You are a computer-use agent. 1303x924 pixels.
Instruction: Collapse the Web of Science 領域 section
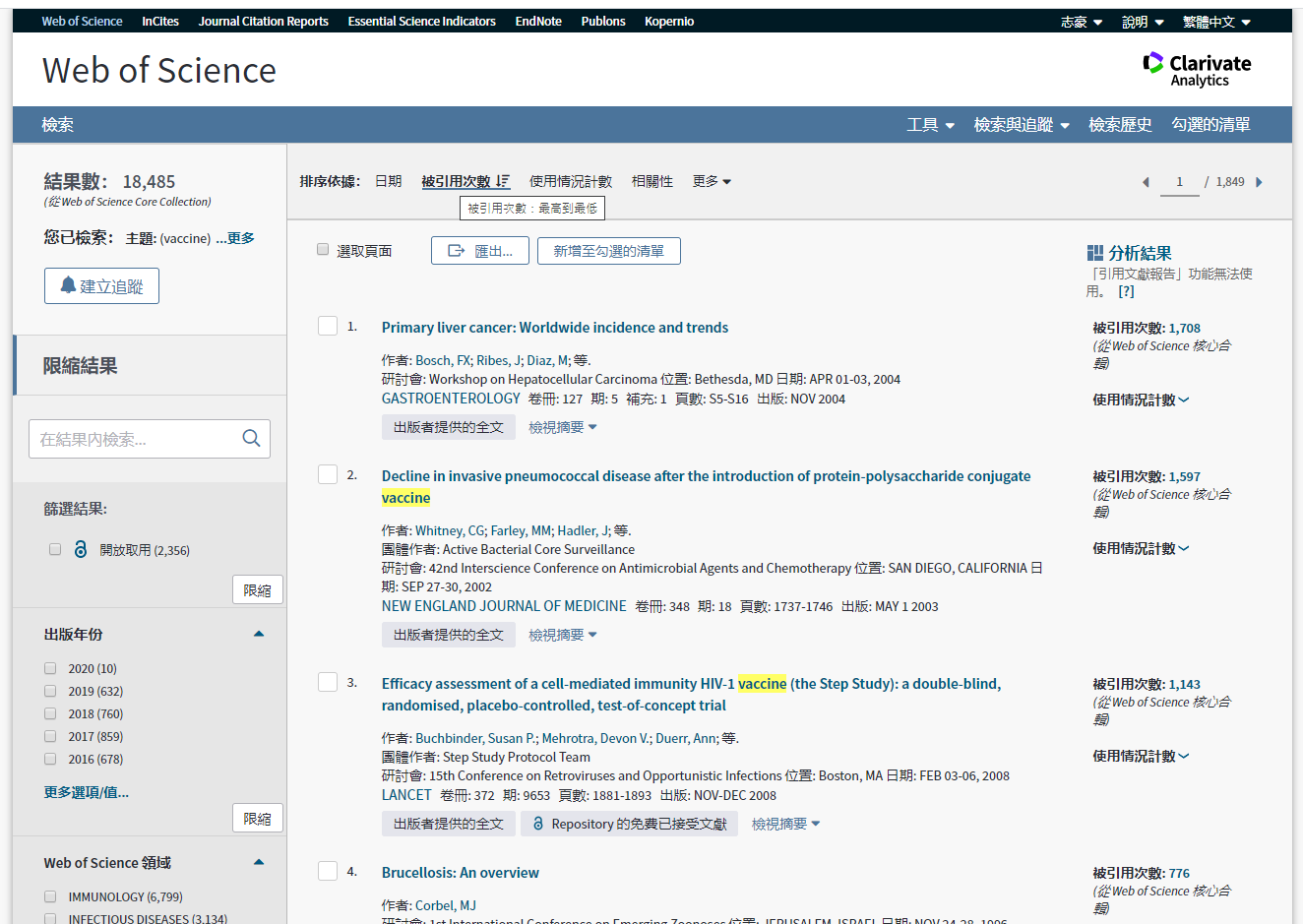click(x=259, y=862)
